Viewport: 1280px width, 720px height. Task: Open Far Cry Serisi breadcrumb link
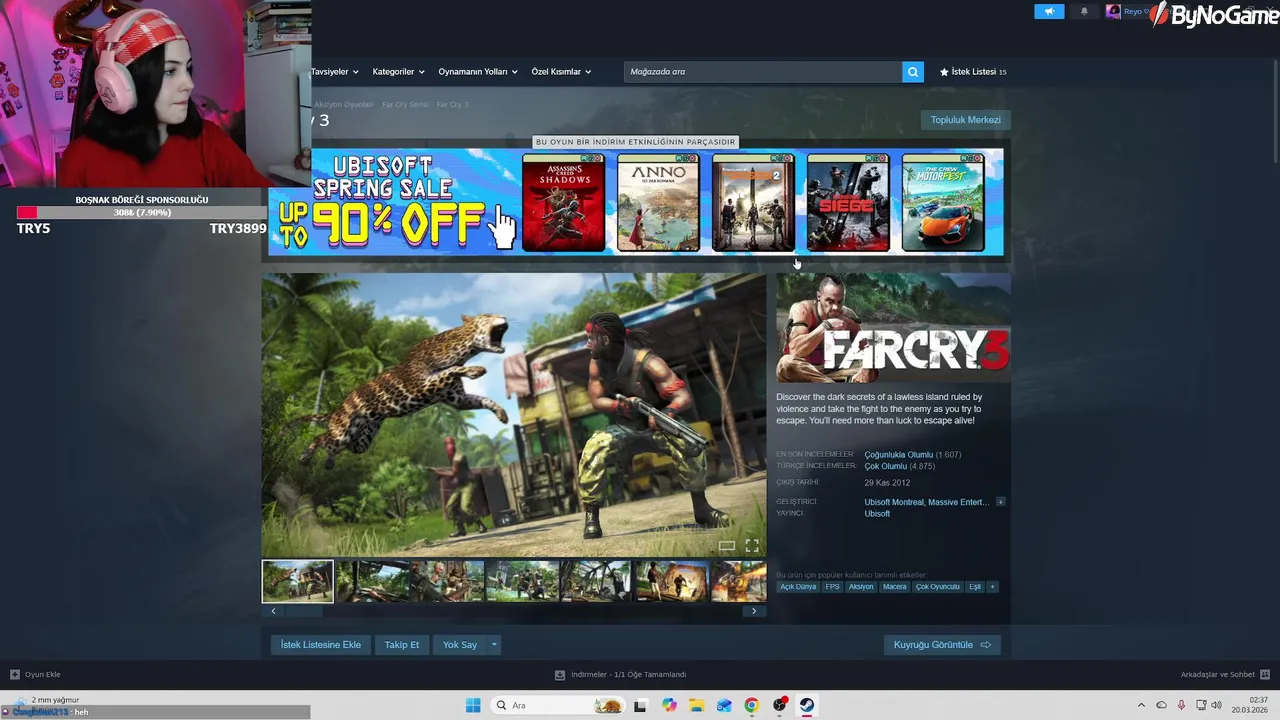(x=405, y=105)
